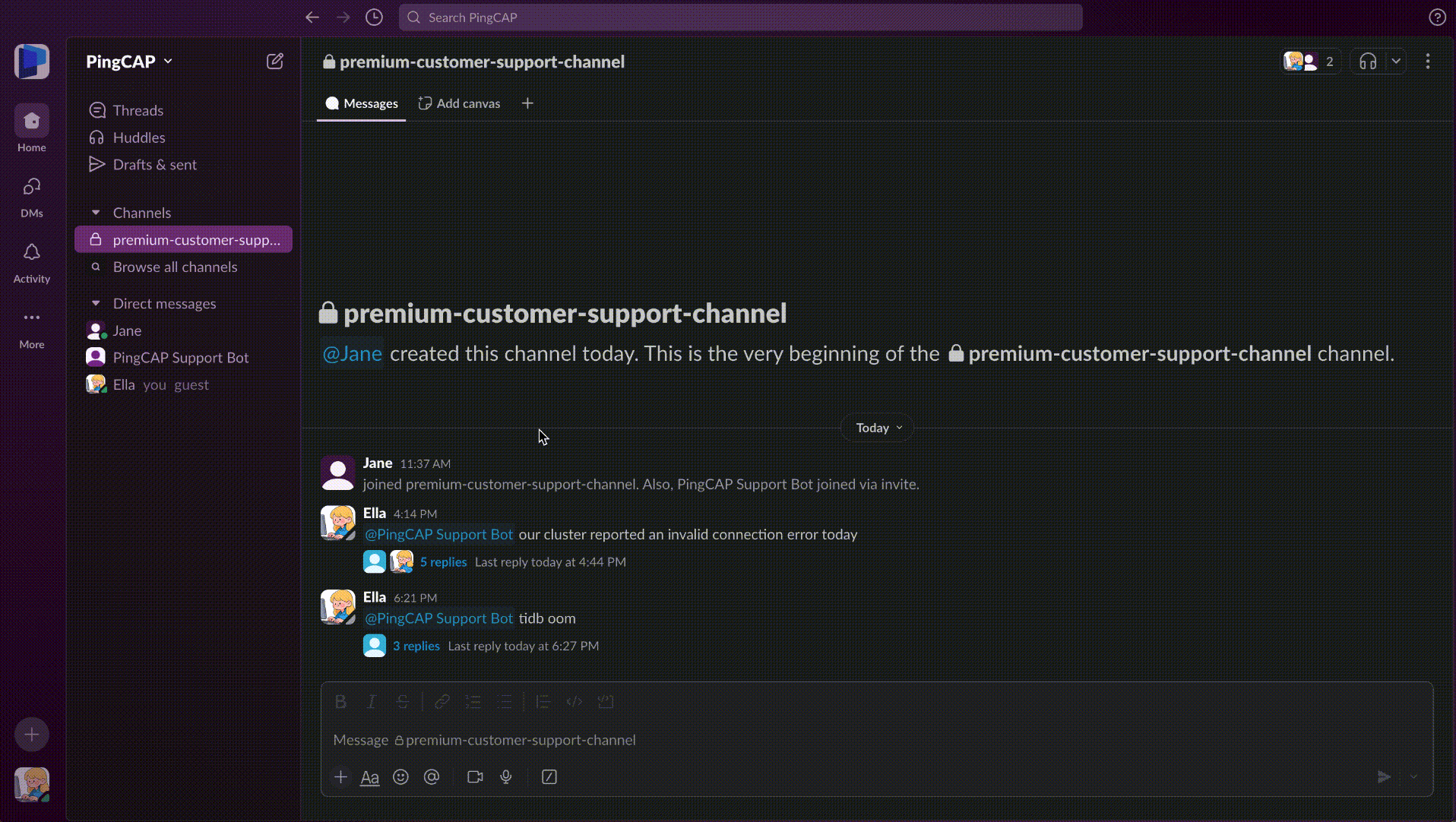Open the 5 replies thread

point(443,562)
